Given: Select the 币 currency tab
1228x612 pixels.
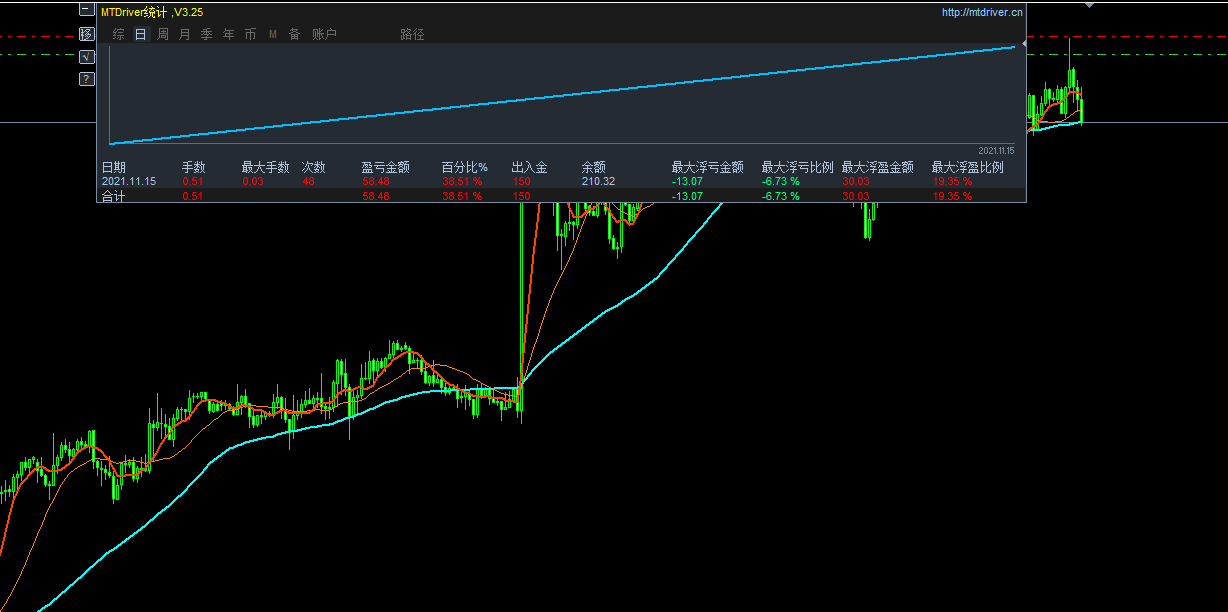Looking at the screenshot, I should [x=251, y=34].
